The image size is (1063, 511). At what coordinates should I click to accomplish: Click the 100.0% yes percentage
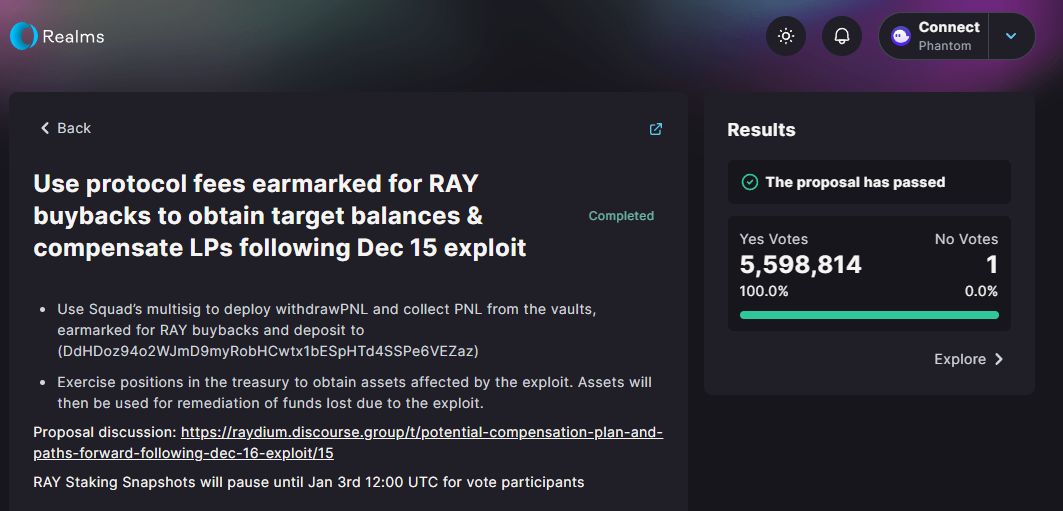[764, 291]
